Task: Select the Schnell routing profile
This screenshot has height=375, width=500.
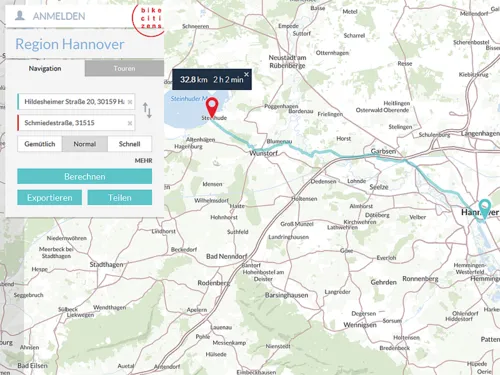Action: 129,144
